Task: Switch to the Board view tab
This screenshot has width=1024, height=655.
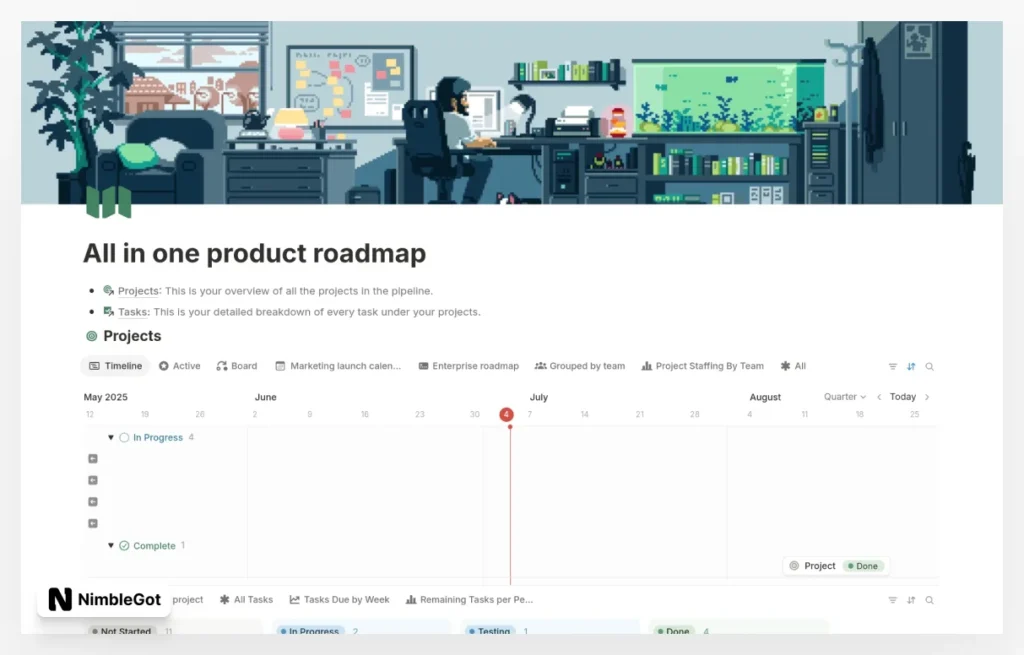Action: coord(236,366)
